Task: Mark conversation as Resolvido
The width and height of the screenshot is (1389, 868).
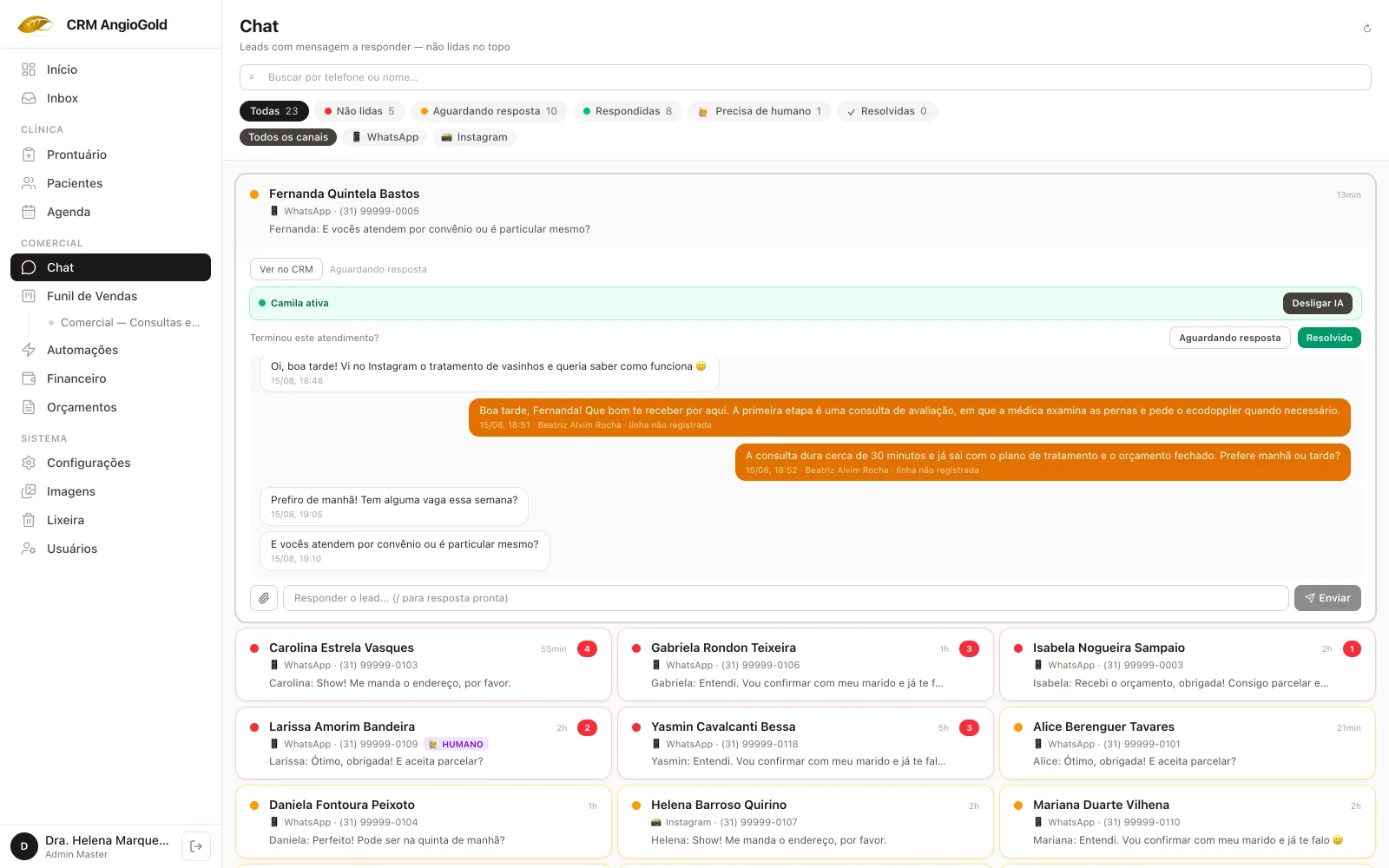Action: point(1329,338)
